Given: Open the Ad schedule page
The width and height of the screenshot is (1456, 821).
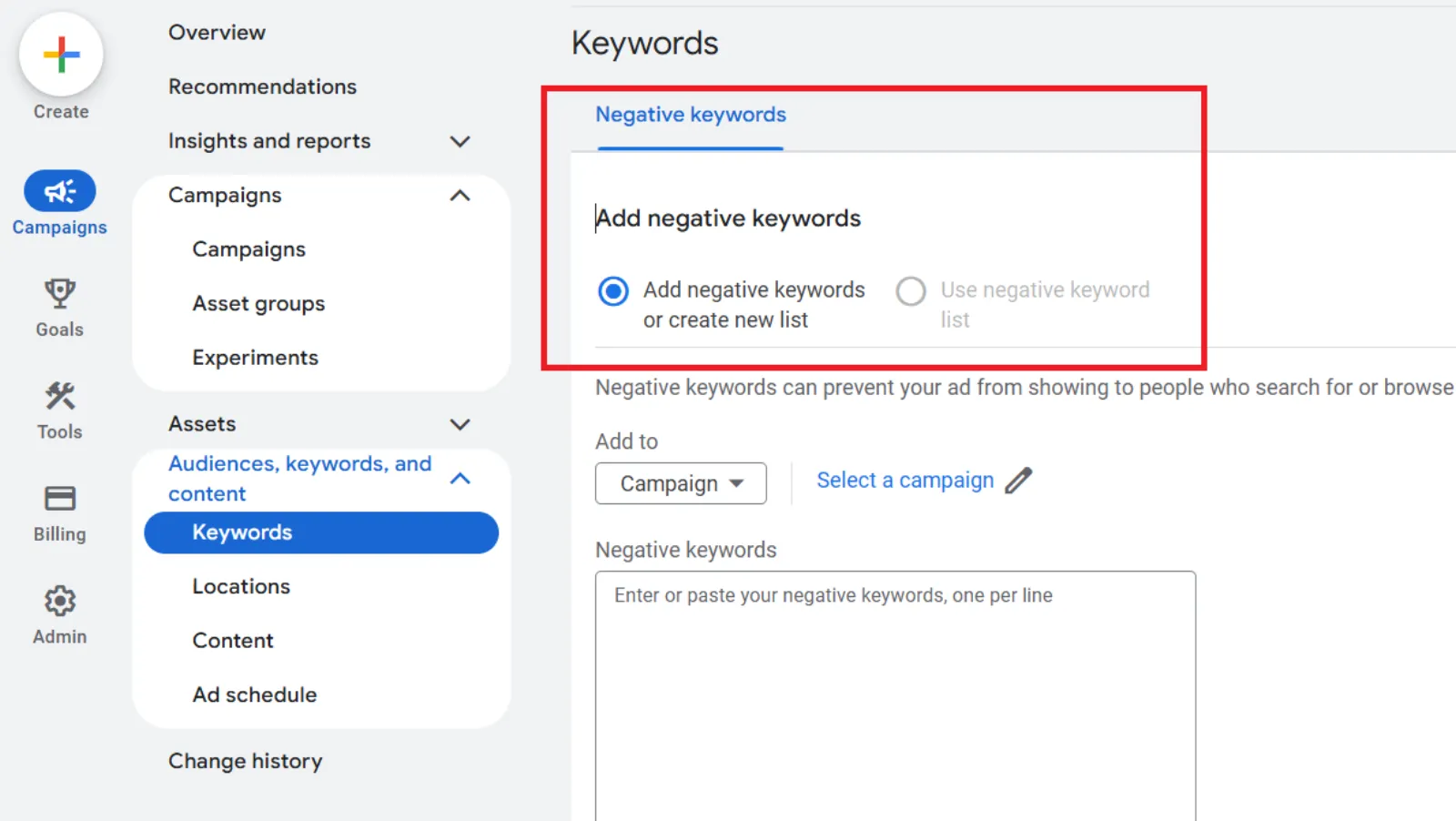Looking at the screenshot, I should (x=255, y=695).
